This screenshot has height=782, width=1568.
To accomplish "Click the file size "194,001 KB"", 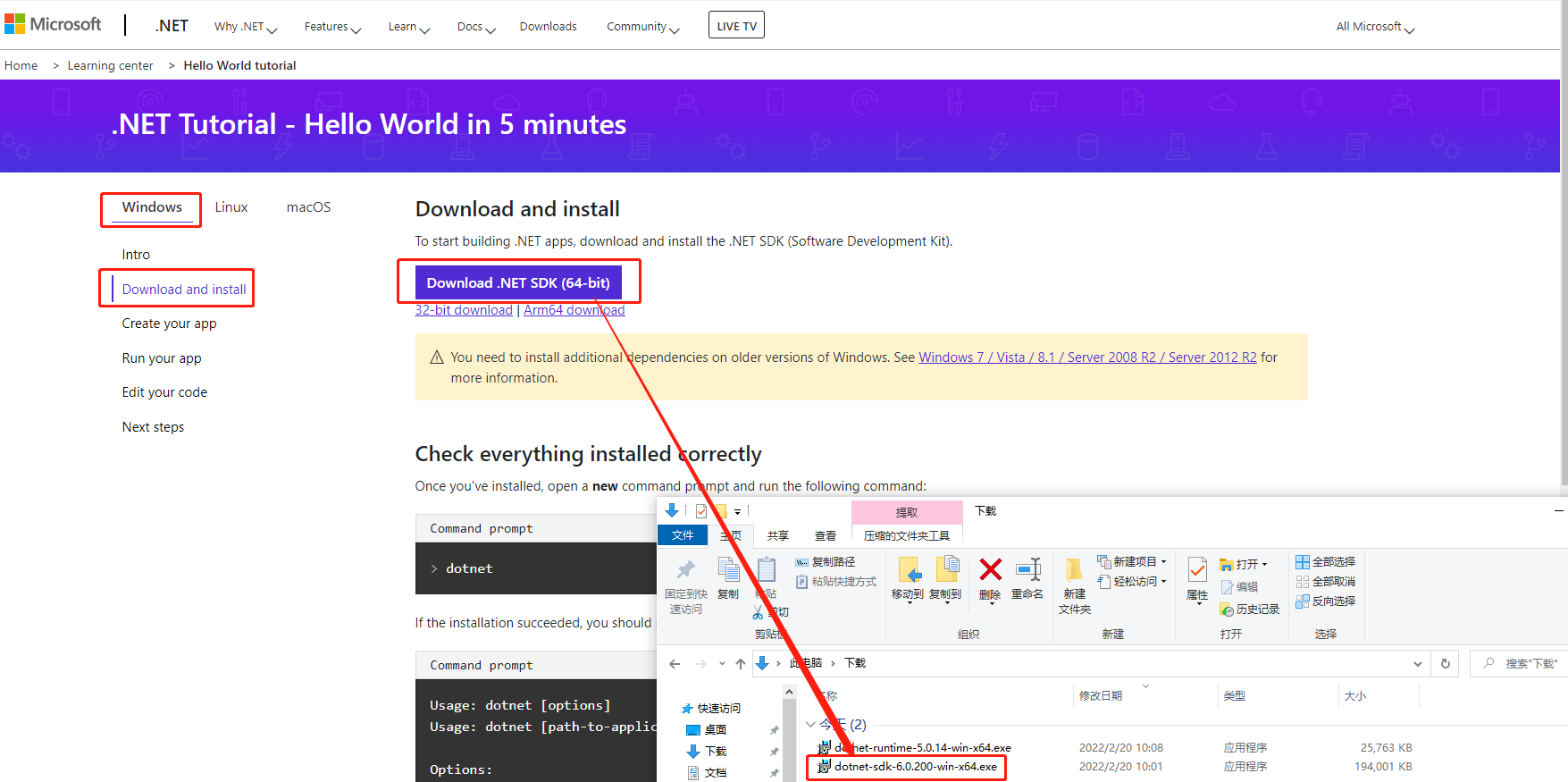I will pos(1383,766).
